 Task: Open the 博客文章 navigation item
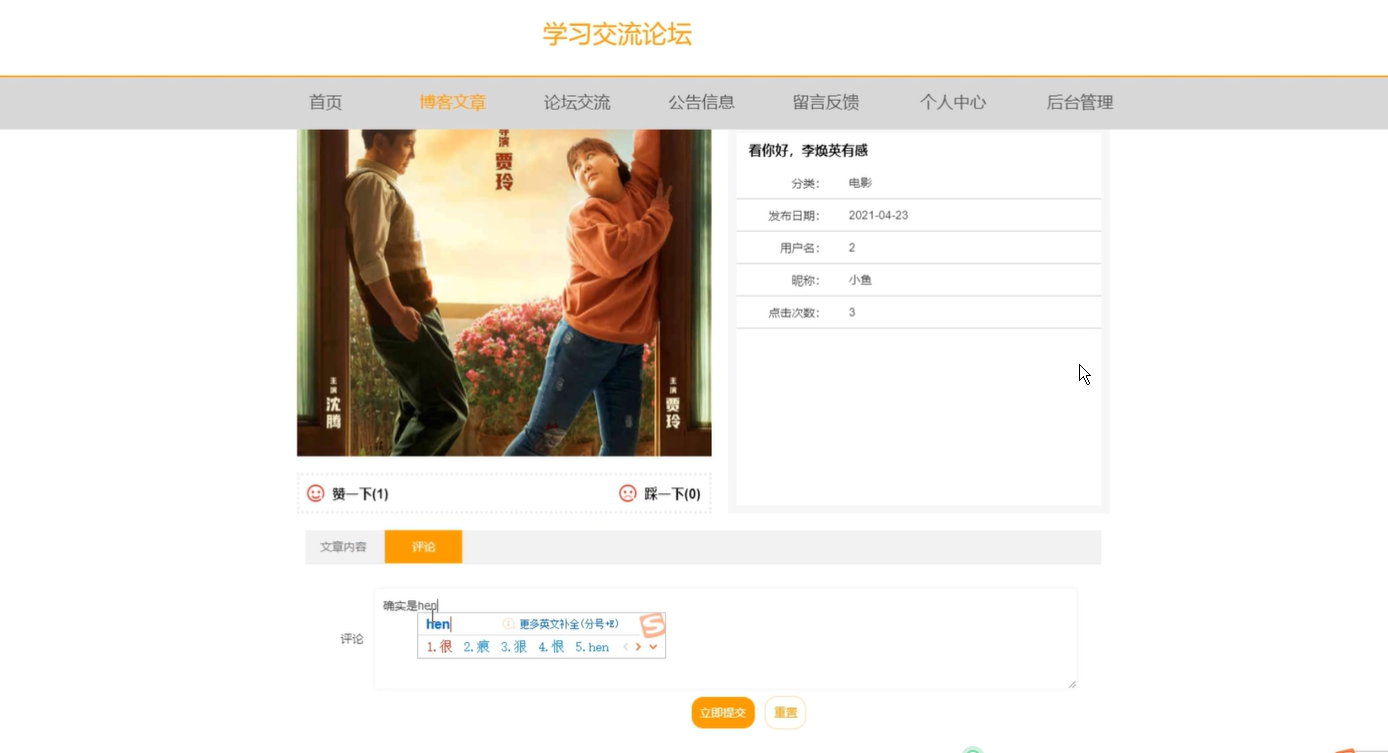[x=452, y=102]
